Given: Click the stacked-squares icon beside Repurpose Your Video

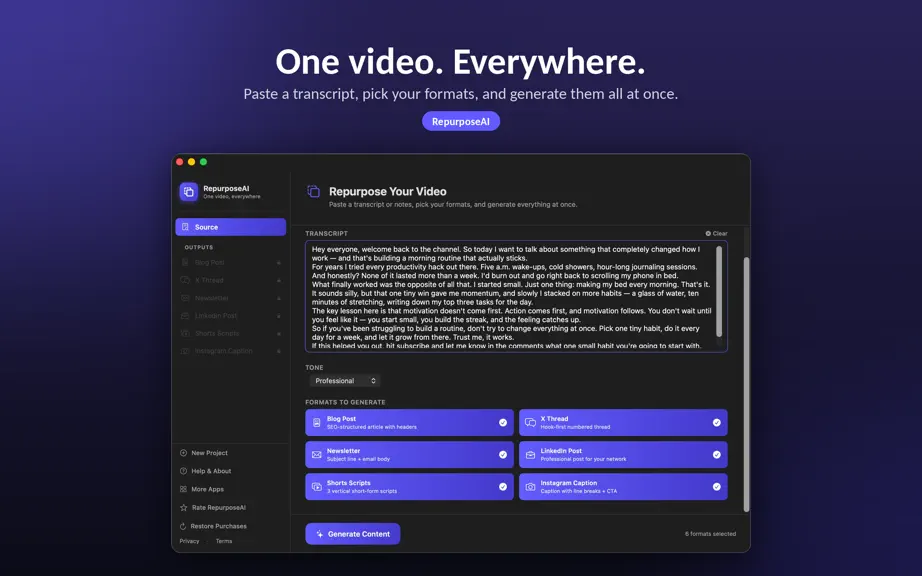Looking at the screenshot, I should [x=314, y=191].
